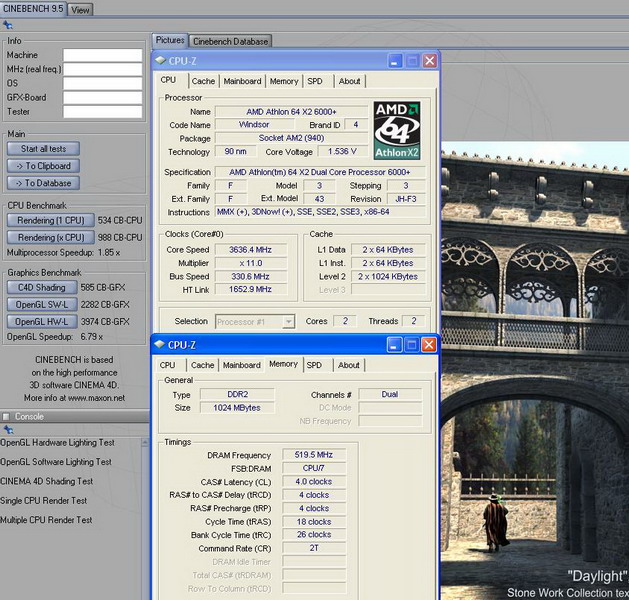Click the blue pointer icon under the CINEBENCH 9.5 tab
Image resolution: width=629 pixels, height=600 pixels.
coord(8,25)
